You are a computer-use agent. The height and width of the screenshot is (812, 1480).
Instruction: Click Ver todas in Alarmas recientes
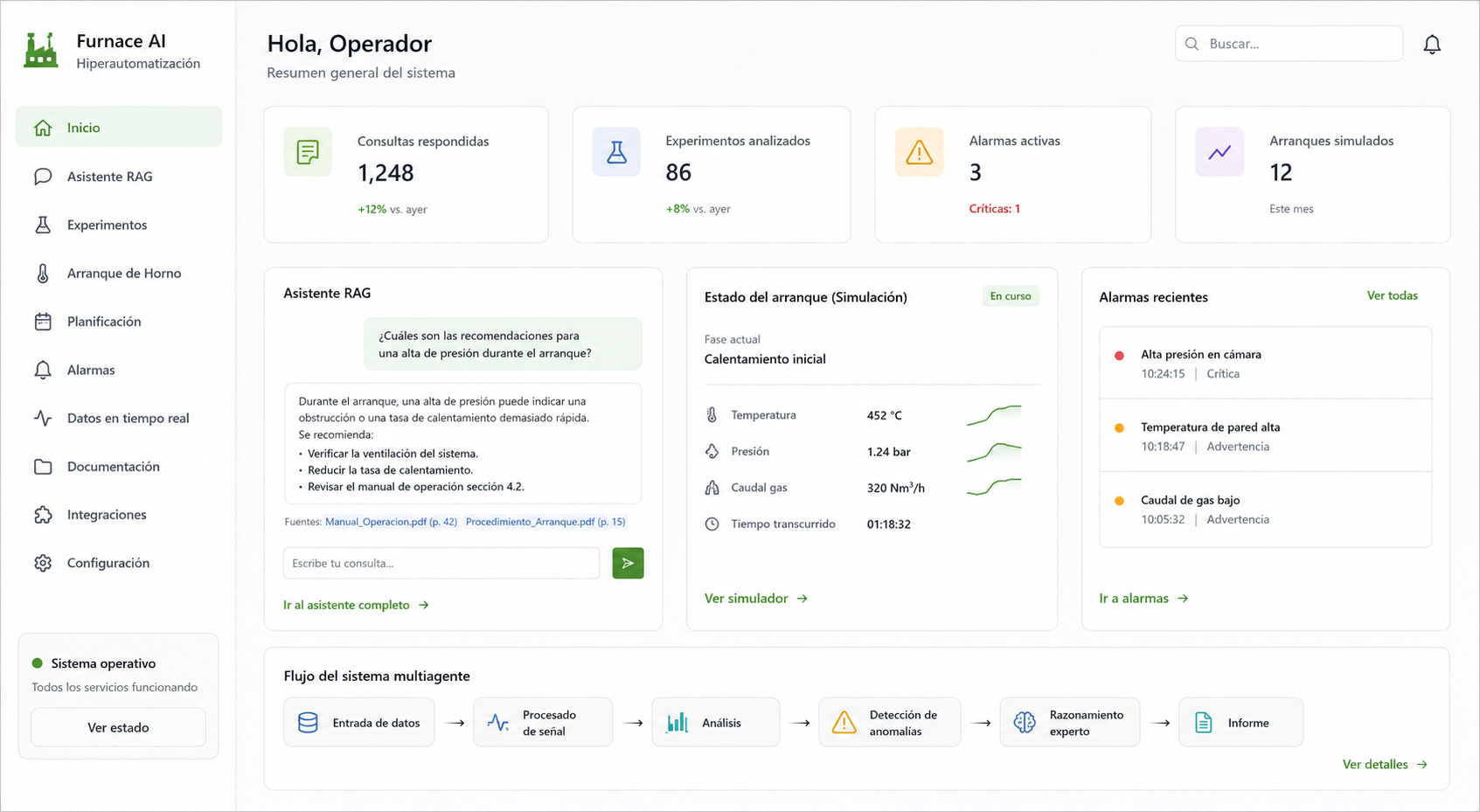(1392, 295)
